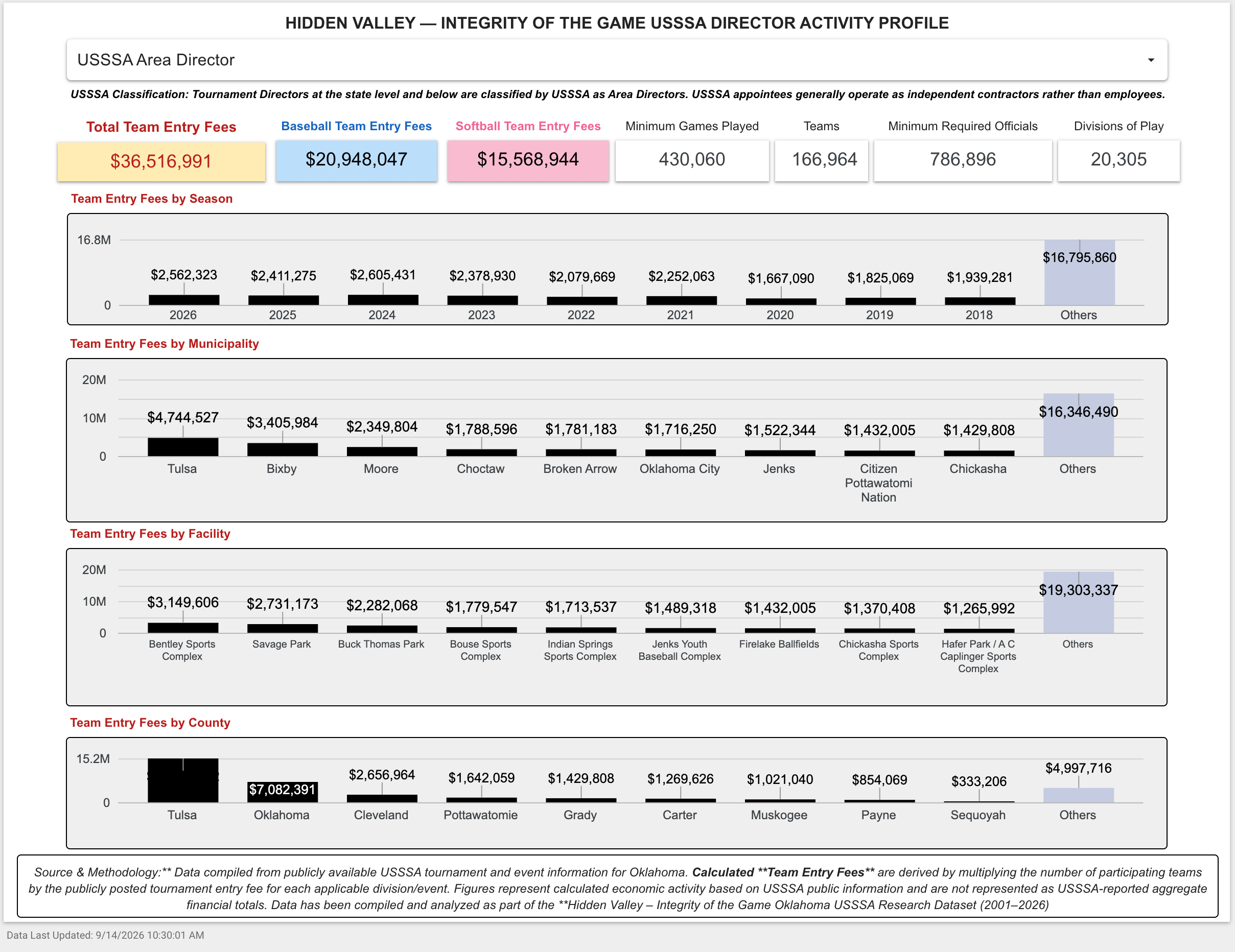Select the 2026 season bar
Screen dimensions: 1235x952
[x=184, y=300]
